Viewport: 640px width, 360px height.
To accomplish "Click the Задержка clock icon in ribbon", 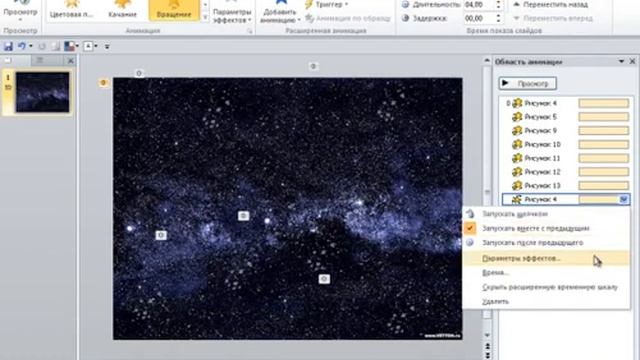I will 405,18.
